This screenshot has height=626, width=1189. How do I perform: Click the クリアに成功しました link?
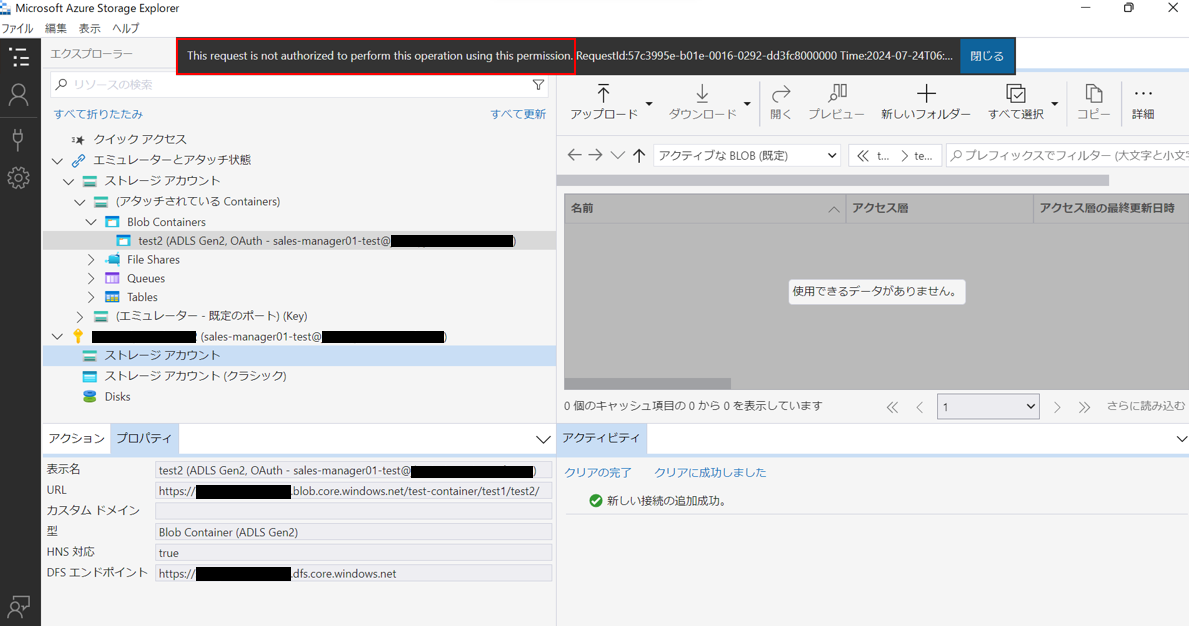pyautogui.click(x=710, y=472)
